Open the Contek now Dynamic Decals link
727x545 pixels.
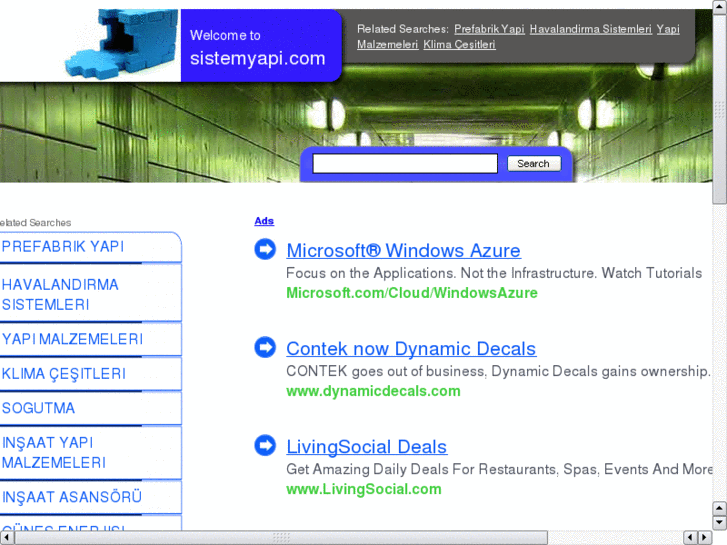[411, 349]
